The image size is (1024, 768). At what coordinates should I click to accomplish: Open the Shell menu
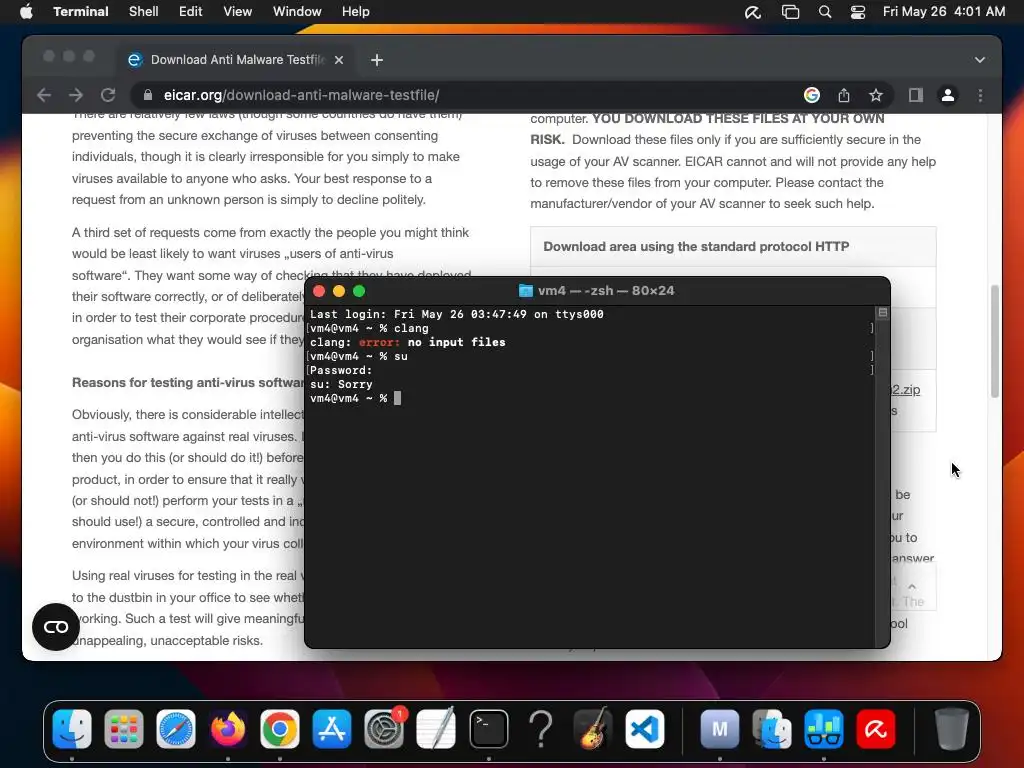pos(144,12)
